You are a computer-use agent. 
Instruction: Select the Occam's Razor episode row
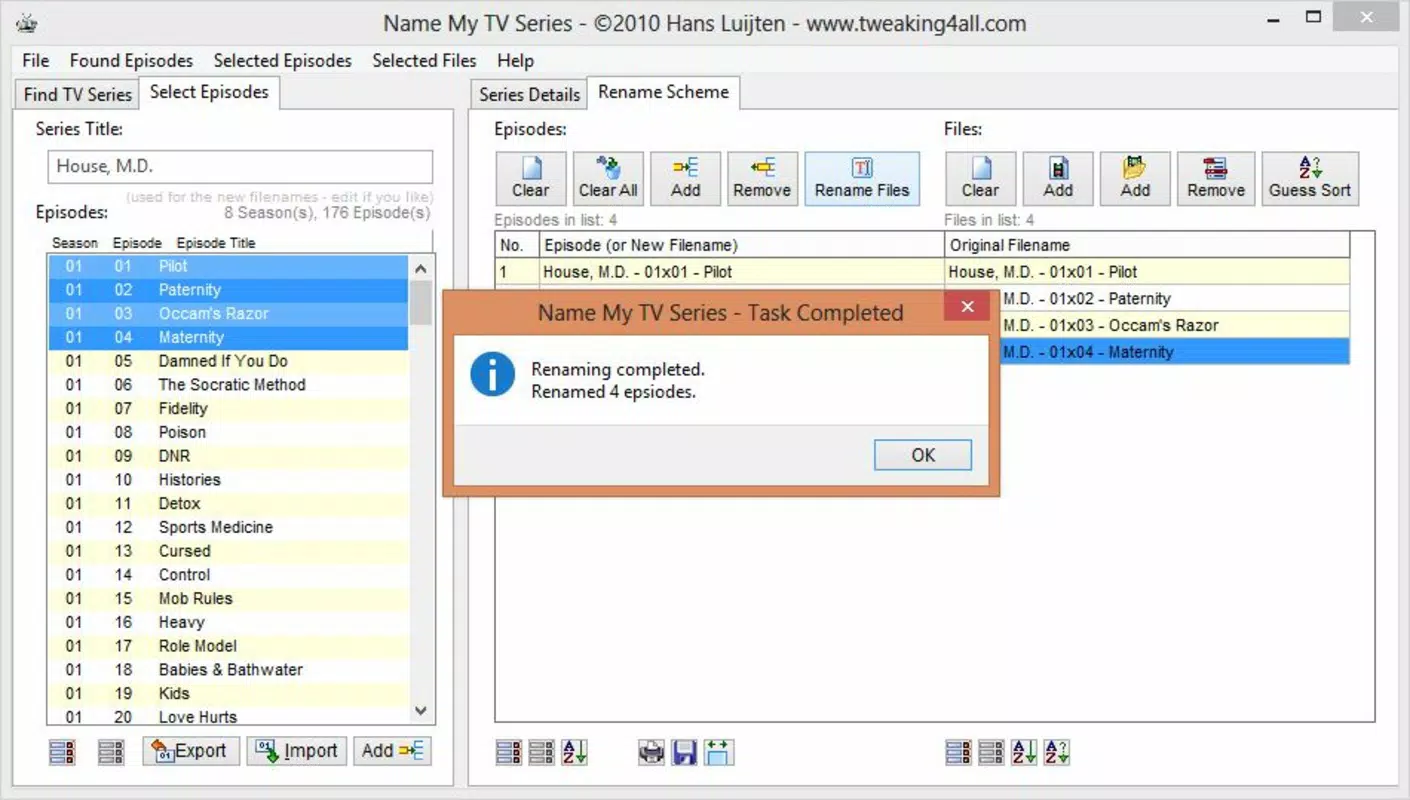coord(228,314)
